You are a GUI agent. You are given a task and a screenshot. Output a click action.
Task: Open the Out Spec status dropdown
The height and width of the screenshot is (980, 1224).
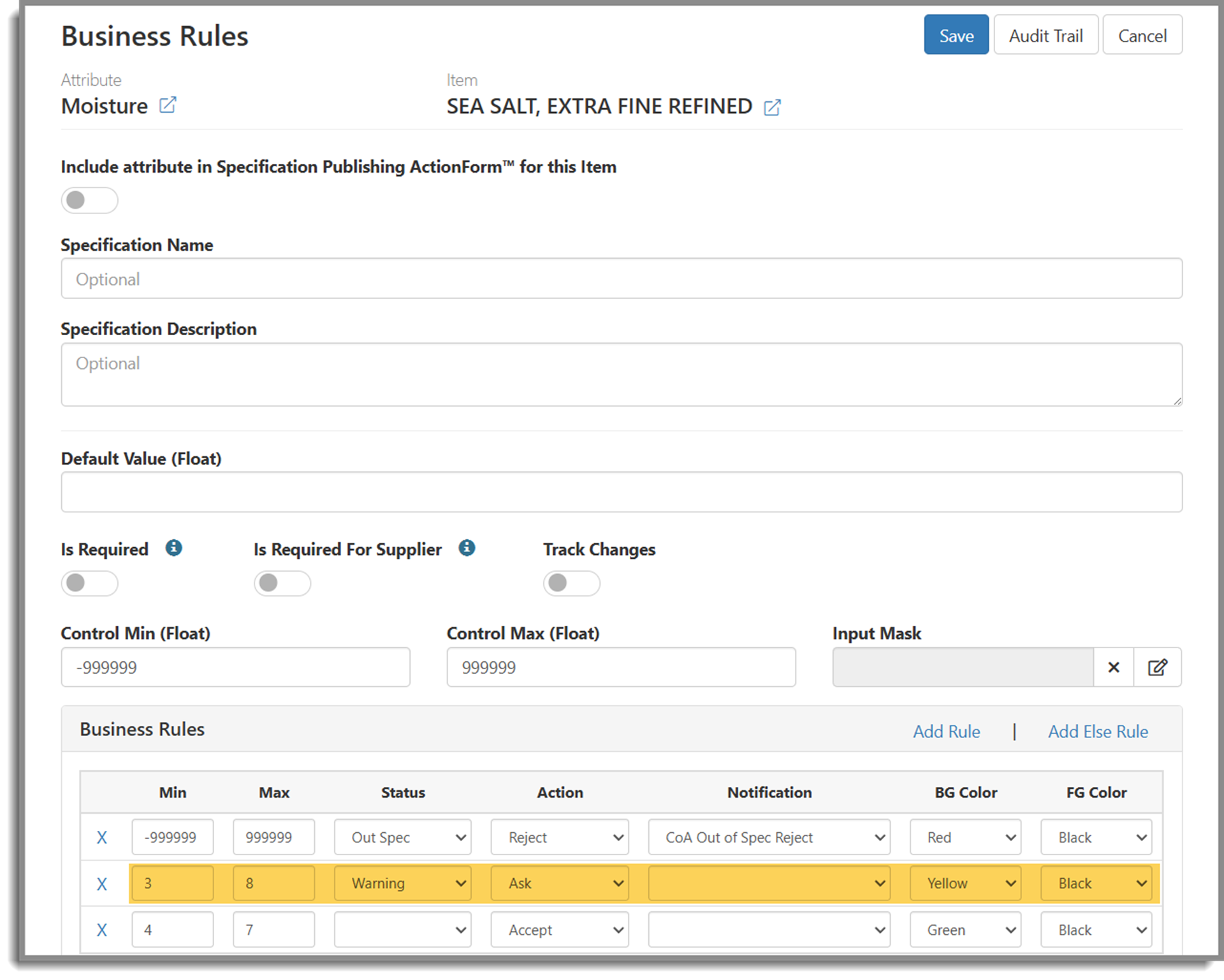[x=403, y=837]
